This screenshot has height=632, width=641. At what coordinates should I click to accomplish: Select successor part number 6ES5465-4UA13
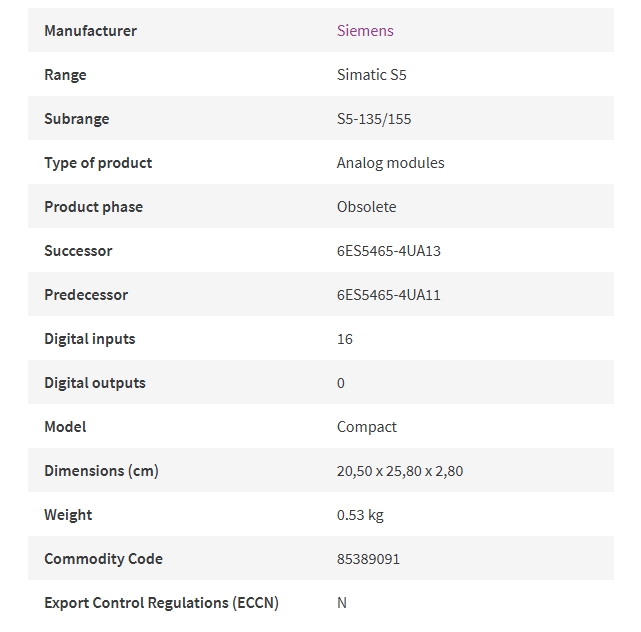[x=389, y=251]
